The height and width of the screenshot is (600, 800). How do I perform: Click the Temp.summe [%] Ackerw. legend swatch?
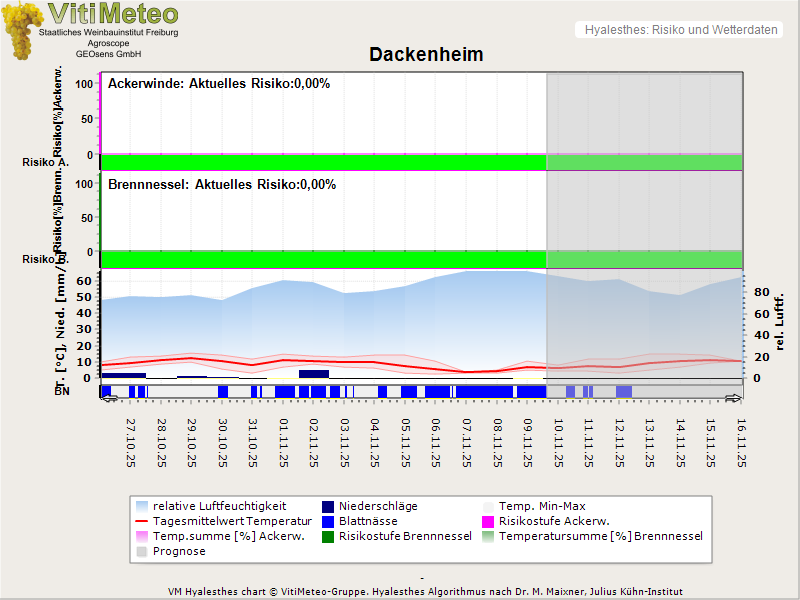142,536
